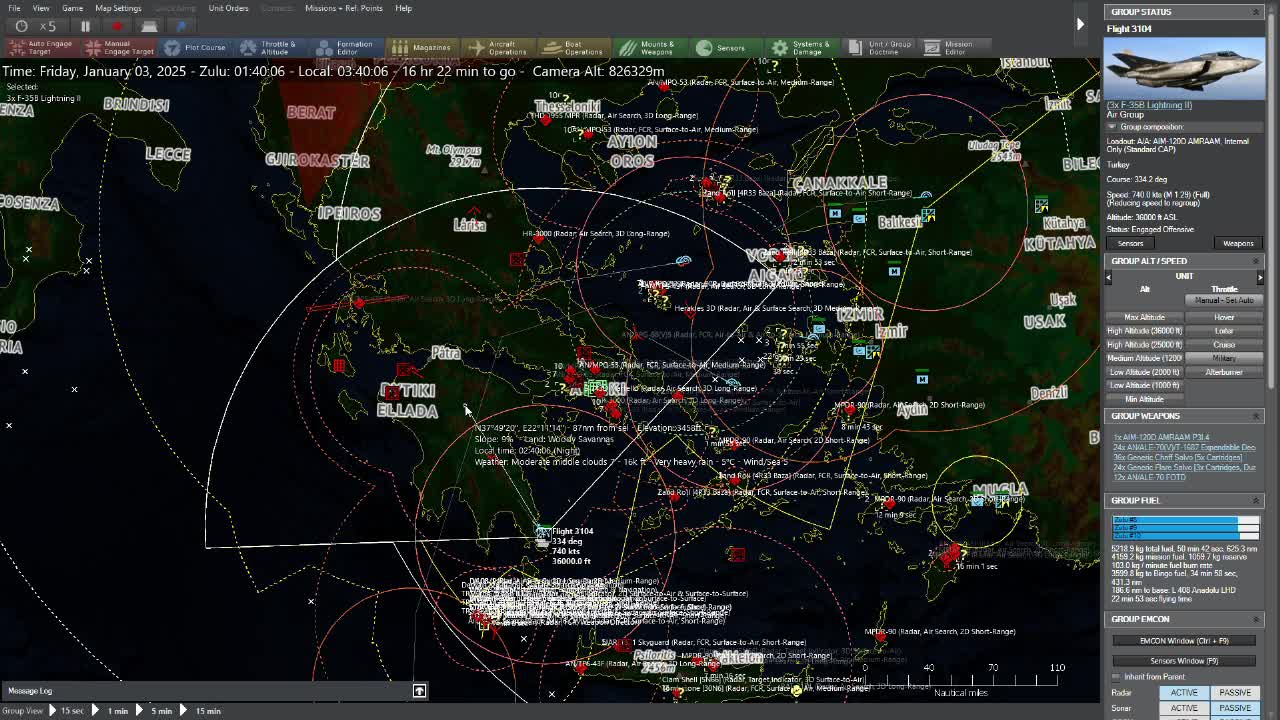Select Medium Altitude preset
This screenshot has width=1280, height=720.
(x=1145, y=358)
